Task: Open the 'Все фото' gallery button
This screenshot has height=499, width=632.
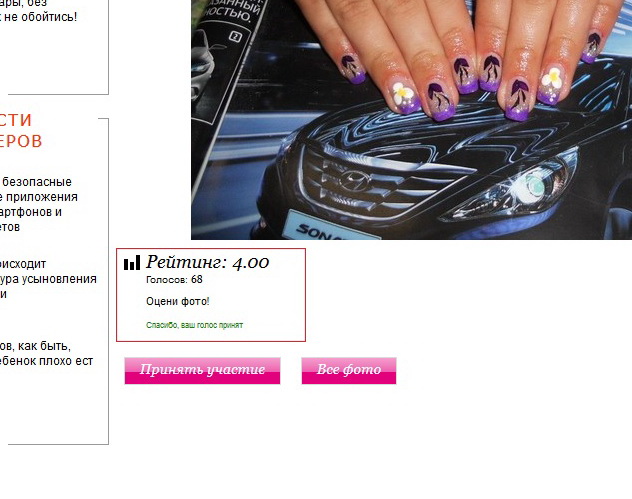Action: pos(349,370)
